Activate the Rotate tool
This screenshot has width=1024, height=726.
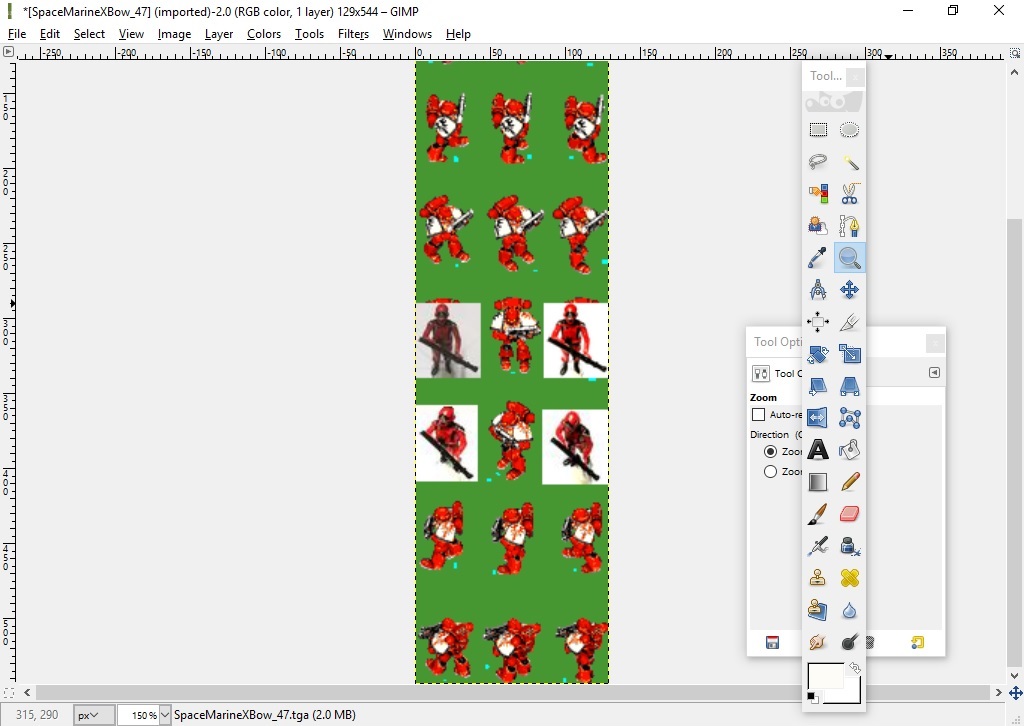click(x=818, y=354)
